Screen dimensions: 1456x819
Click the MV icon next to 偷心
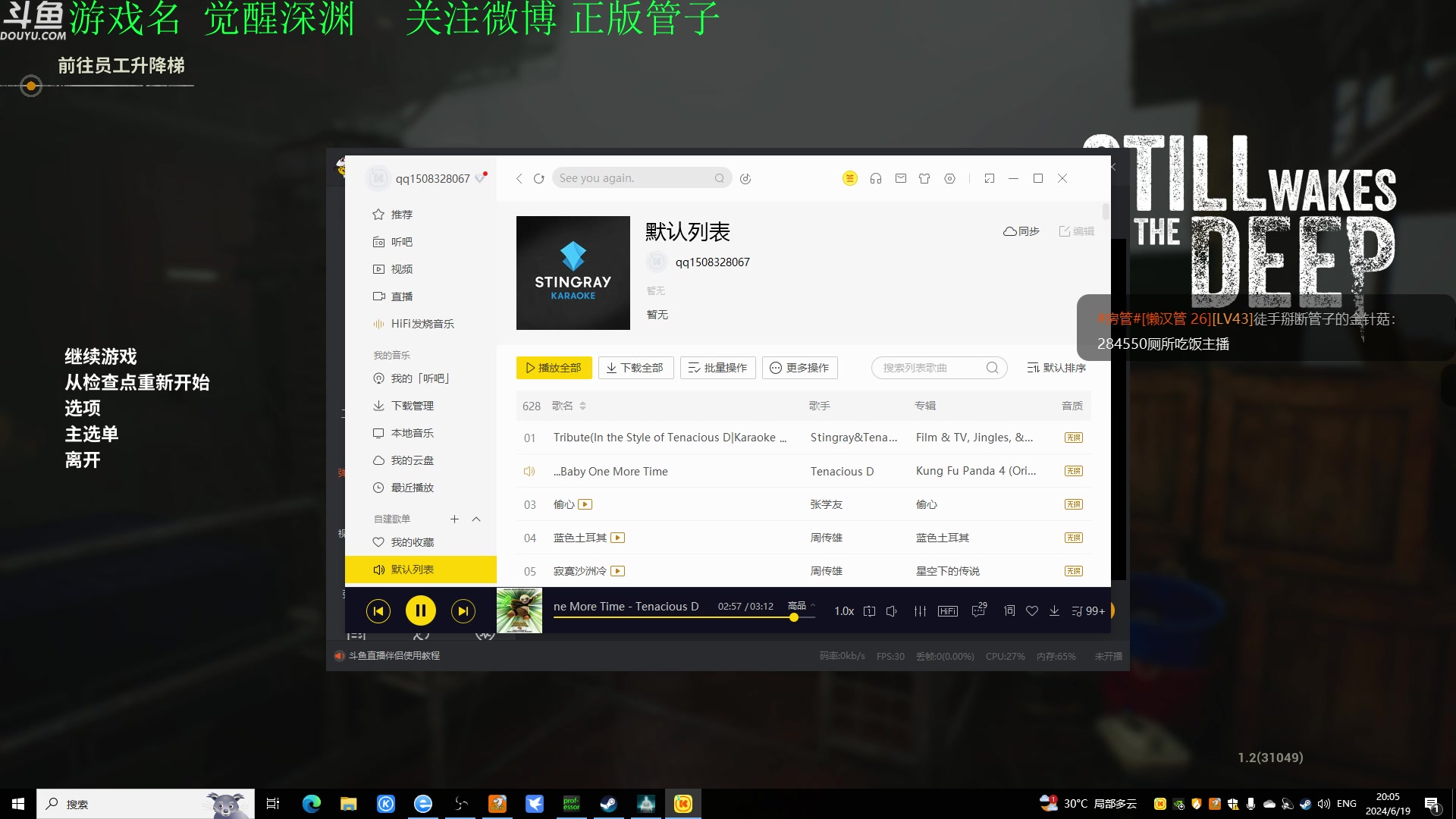(x=585, y=504)
